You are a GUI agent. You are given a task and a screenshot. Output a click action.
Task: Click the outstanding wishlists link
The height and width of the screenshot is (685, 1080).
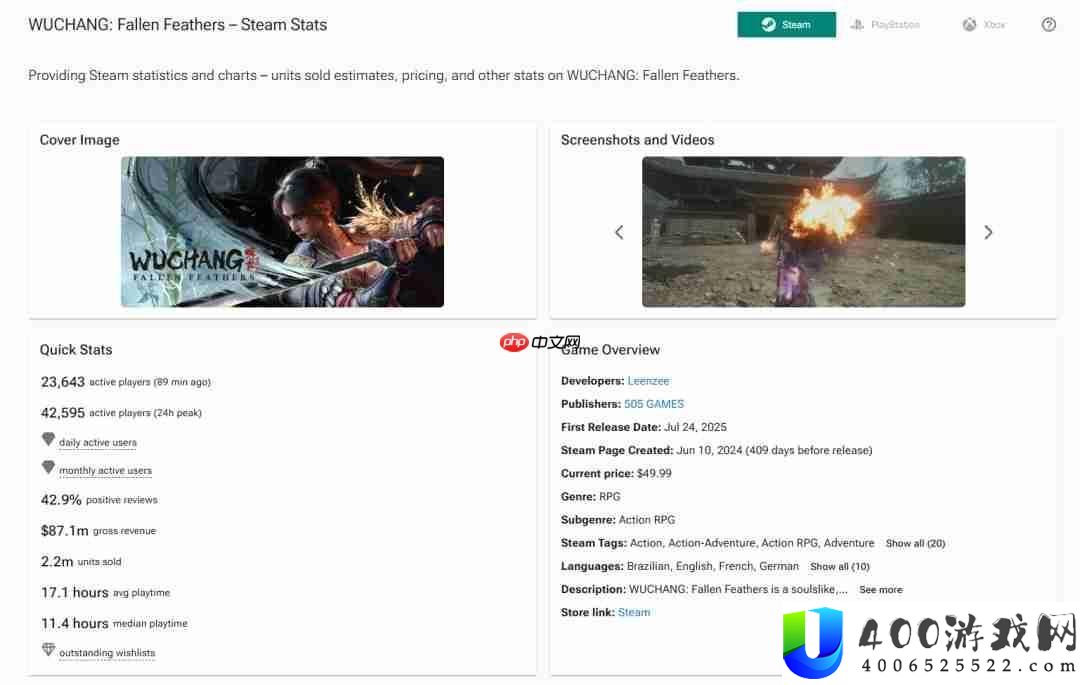[x=107, y=653]
